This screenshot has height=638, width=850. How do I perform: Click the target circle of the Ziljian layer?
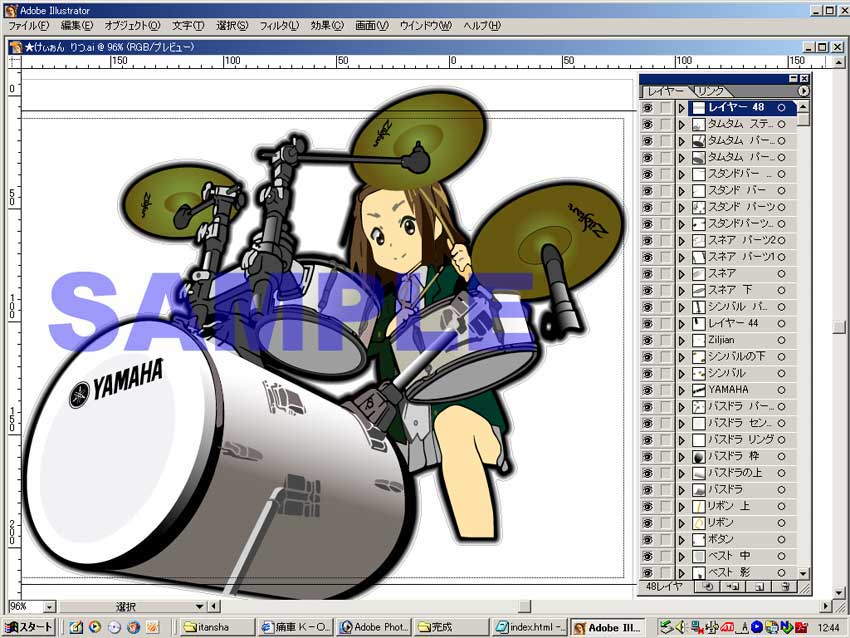(x=781, y=340)
